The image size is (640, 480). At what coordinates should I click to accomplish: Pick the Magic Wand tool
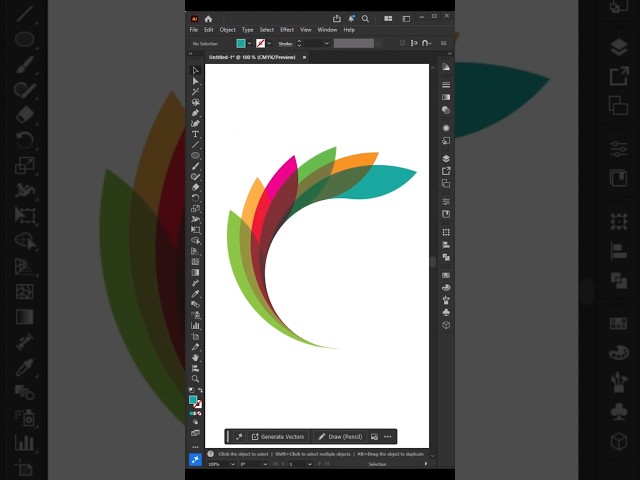coord(196,92)
